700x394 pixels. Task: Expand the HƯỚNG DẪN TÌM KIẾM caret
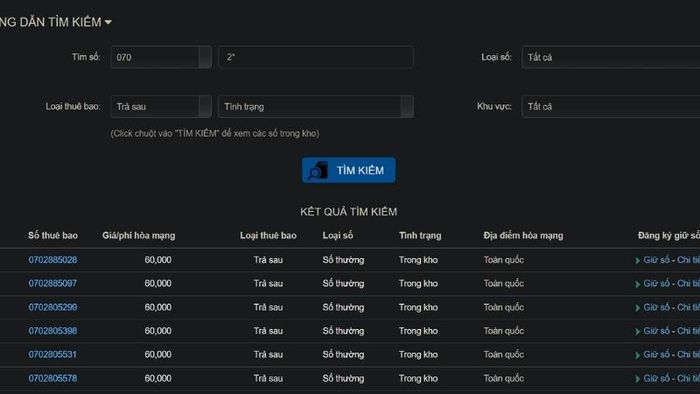pyautogui.click(x=108, y=22)
